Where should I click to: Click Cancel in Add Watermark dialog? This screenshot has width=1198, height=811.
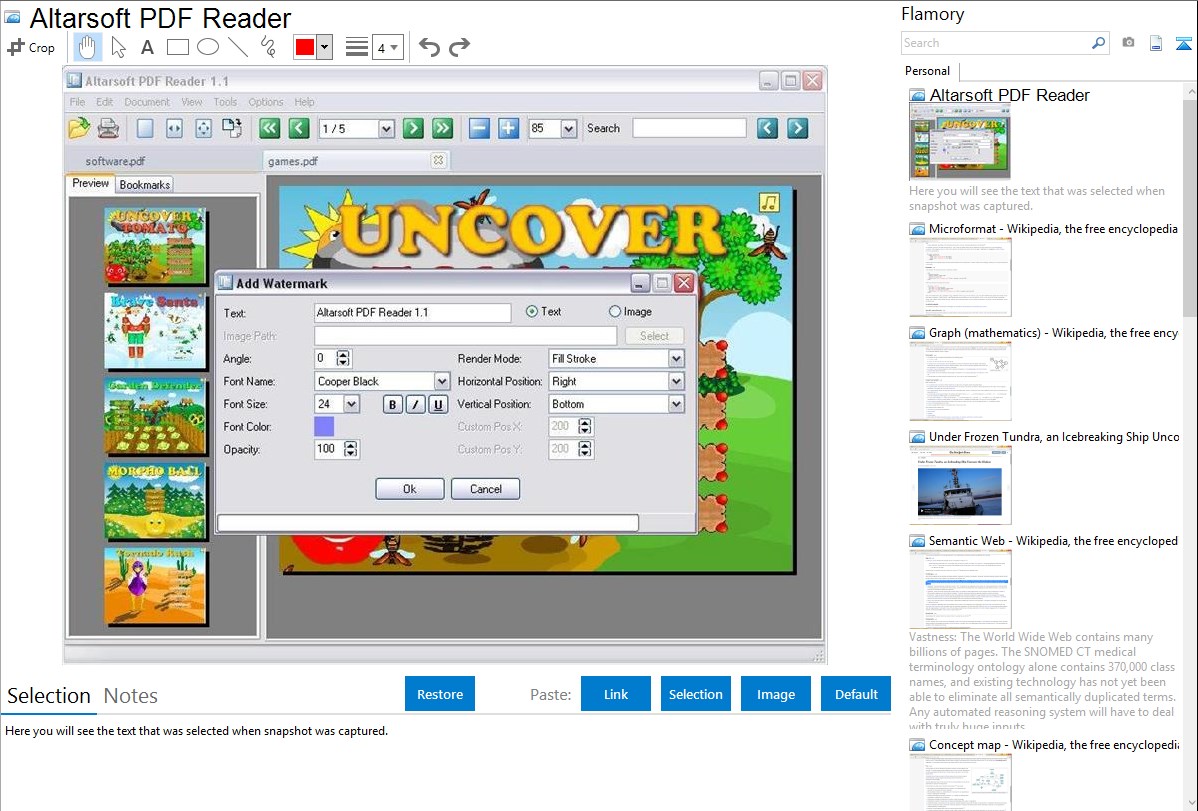pyautogui.click(x=485, y=489)
